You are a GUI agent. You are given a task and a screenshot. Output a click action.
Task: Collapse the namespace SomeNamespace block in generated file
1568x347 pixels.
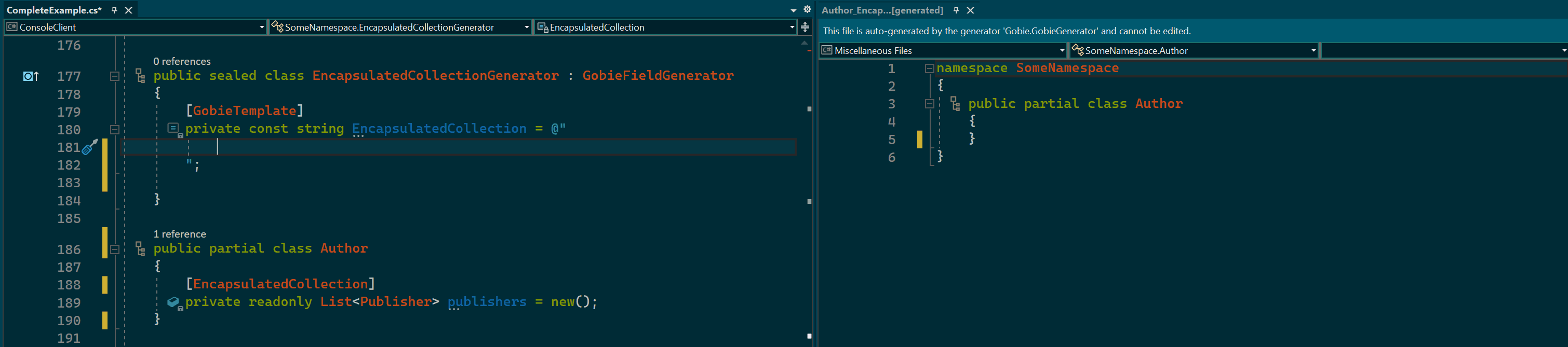pyautogui.click(x=930, y=68)
